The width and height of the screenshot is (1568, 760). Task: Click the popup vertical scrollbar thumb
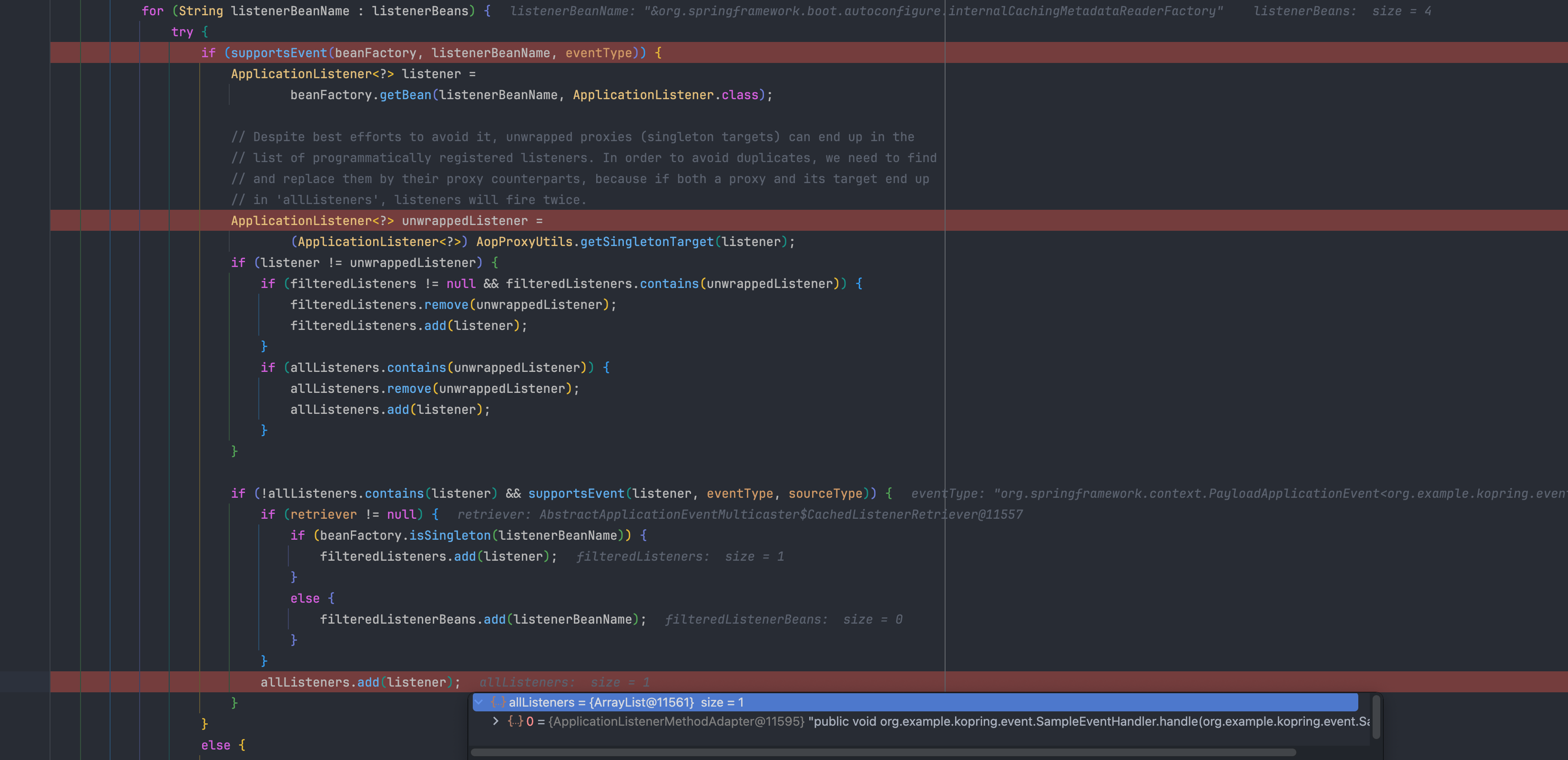click(1375, 718)
